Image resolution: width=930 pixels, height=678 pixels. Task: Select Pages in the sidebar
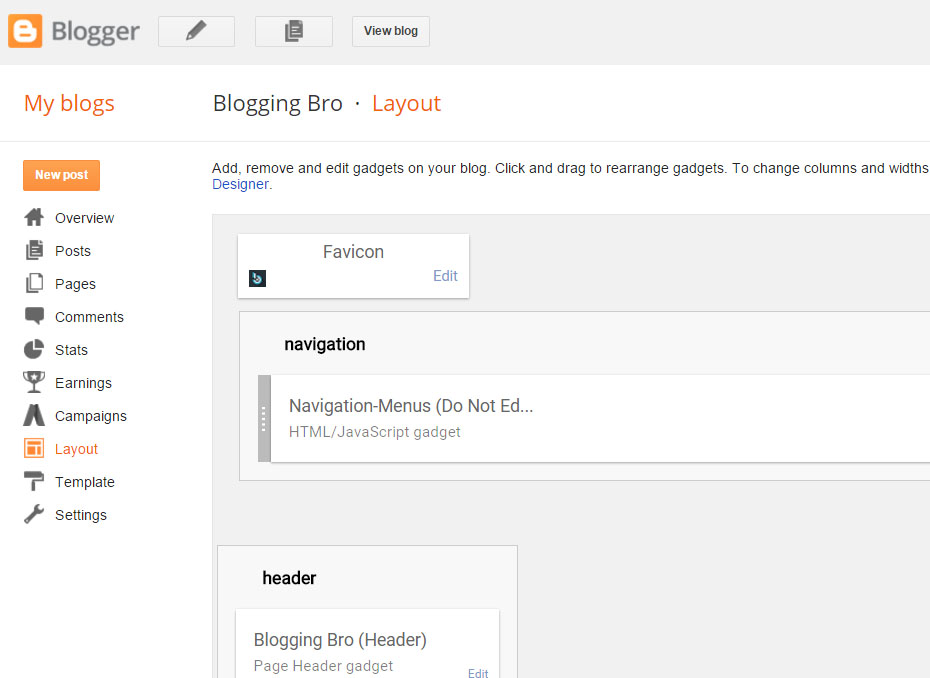coord(75,284)
